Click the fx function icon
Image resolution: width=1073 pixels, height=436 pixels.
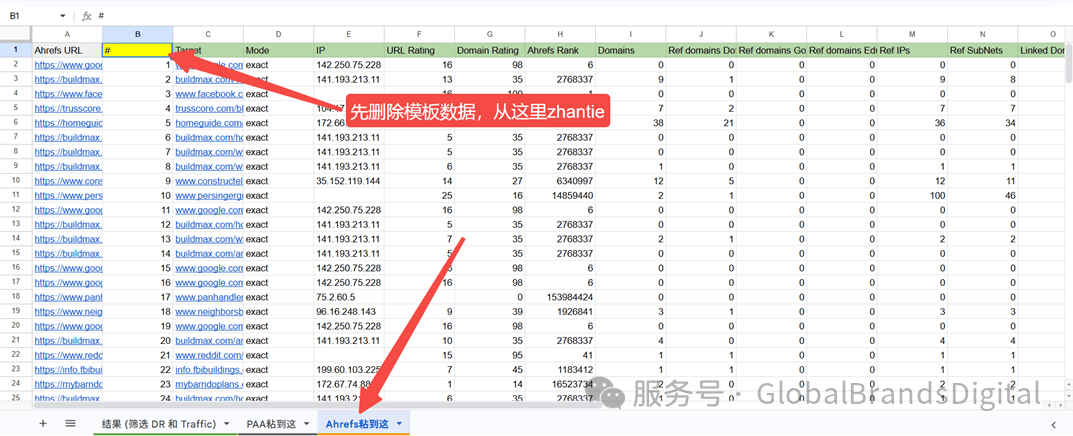tap(86, 16)
